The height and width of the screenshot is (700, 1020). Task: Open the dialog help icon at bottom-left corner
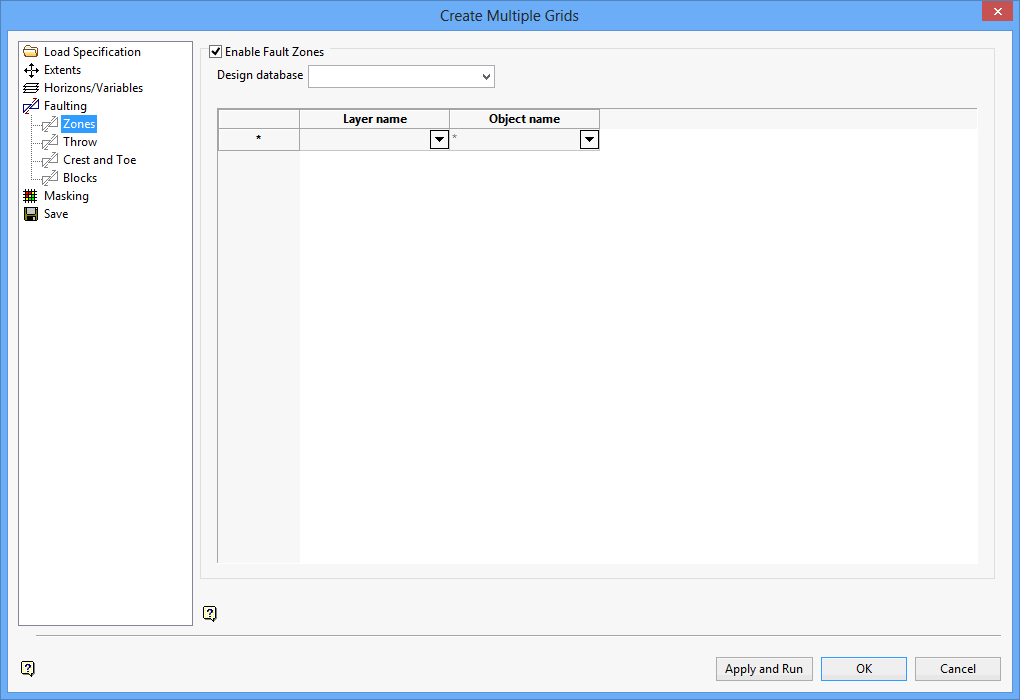(x=27, y=668)
